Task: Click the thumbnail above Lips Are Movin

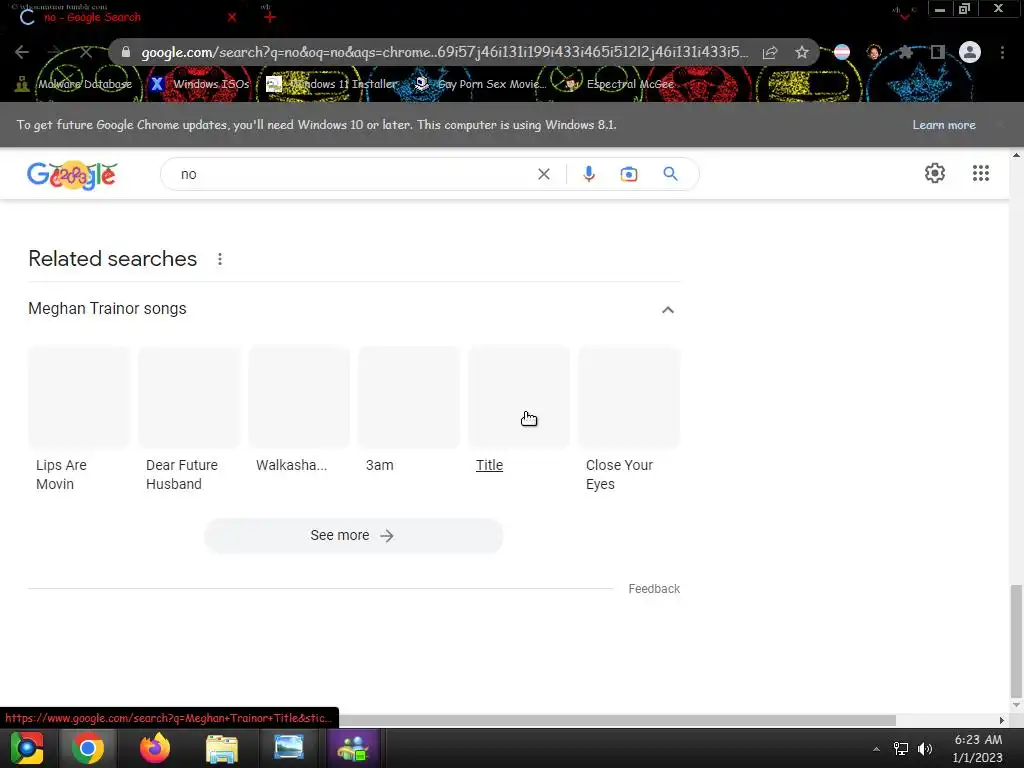Action: tap(79, 396)
